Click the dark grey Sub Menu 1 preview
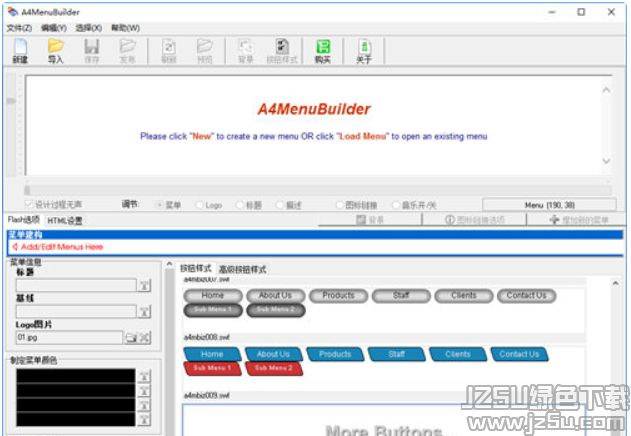The height and width of the screenshot is (436, 631). coord(213,310)
